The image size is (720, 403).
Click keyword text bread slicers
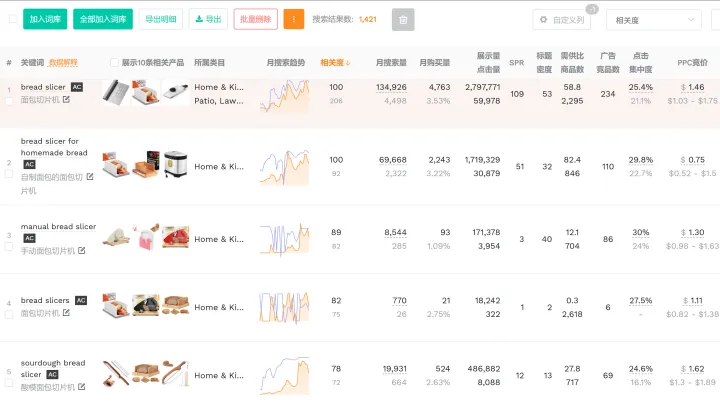pyautogui.click(x=45, y=300)
